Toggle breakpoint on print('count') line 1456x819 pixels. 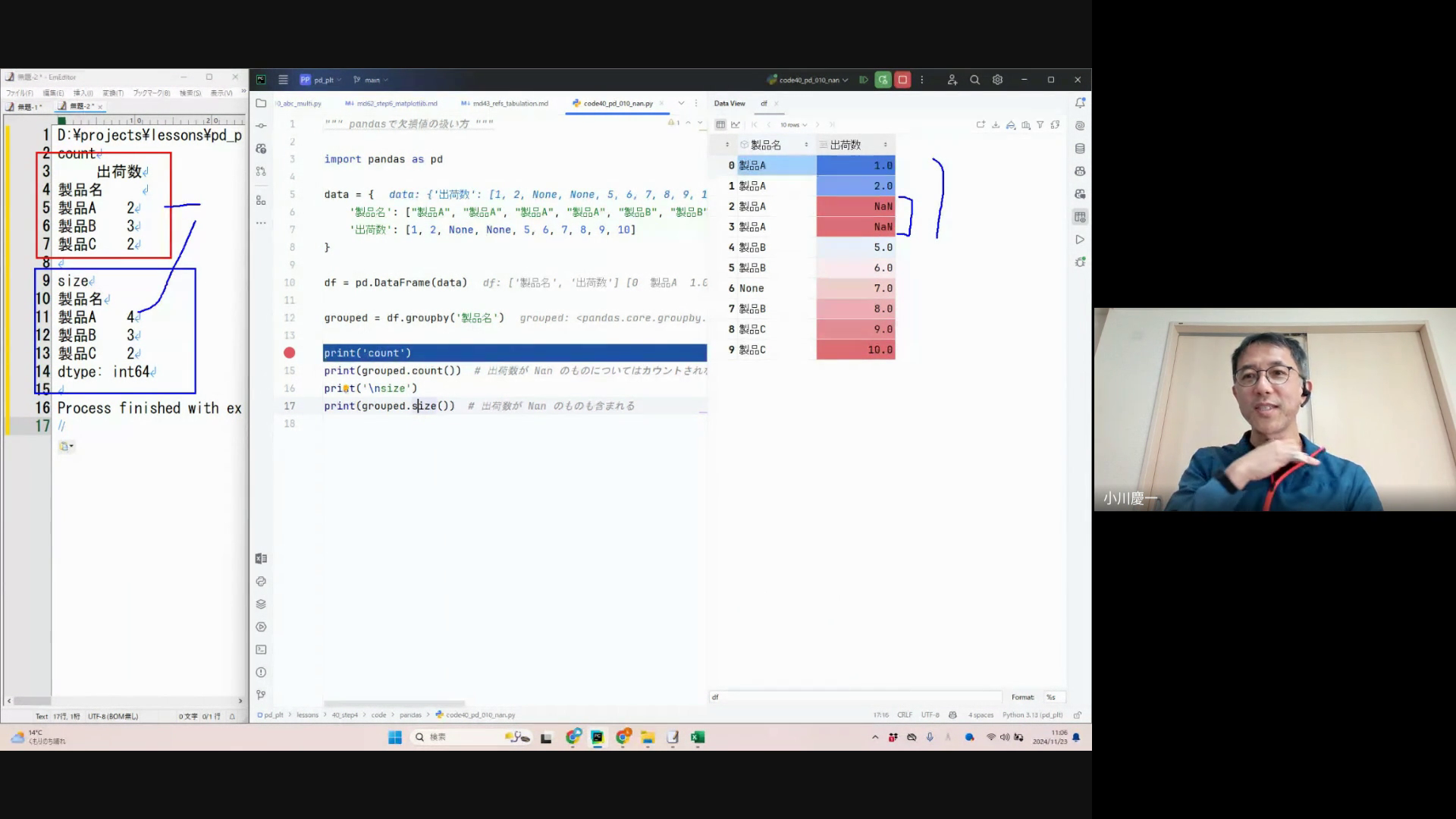pos(290,353)
